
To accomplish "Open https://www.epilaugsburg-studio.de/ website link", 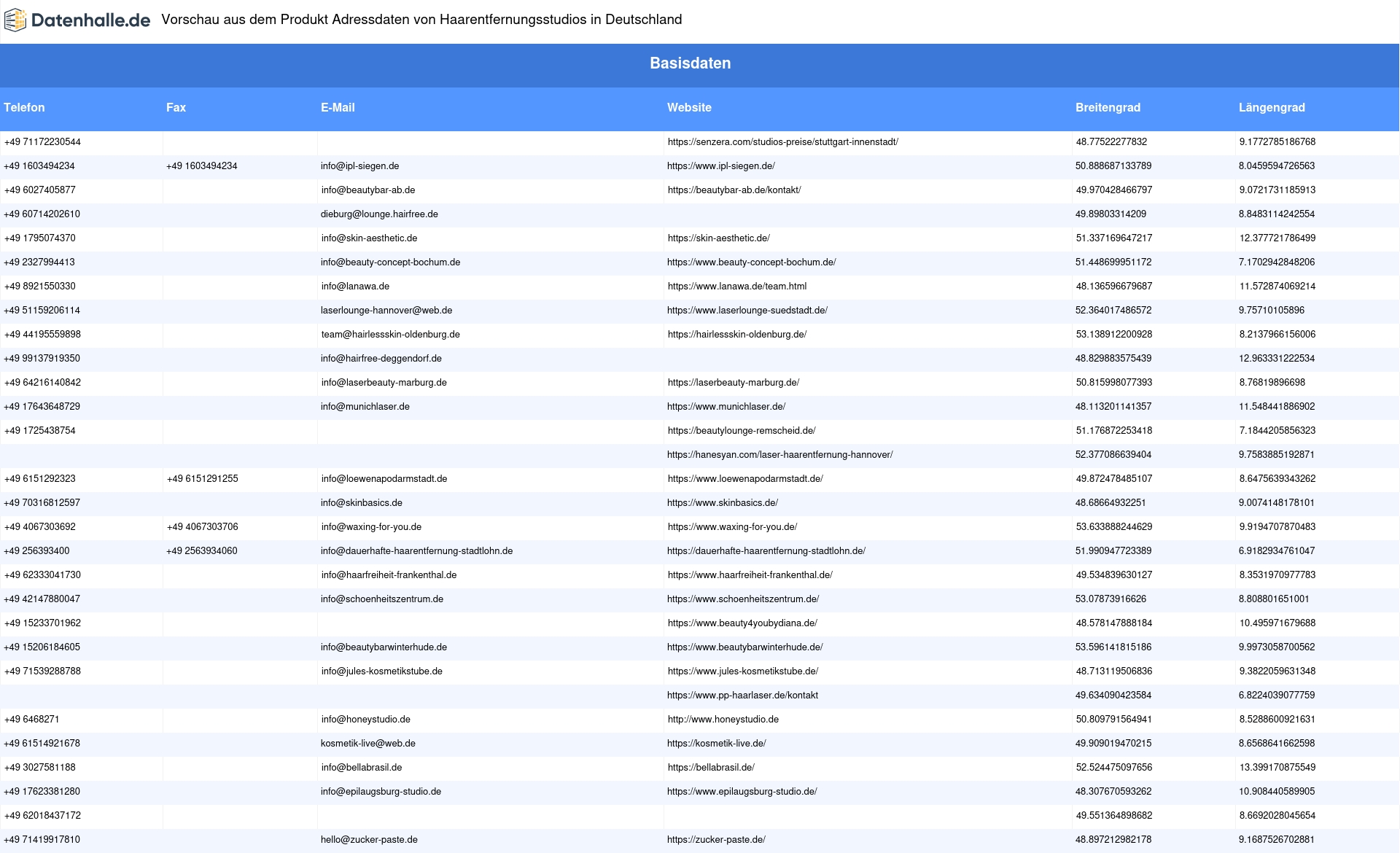I will tap(742, 792).
